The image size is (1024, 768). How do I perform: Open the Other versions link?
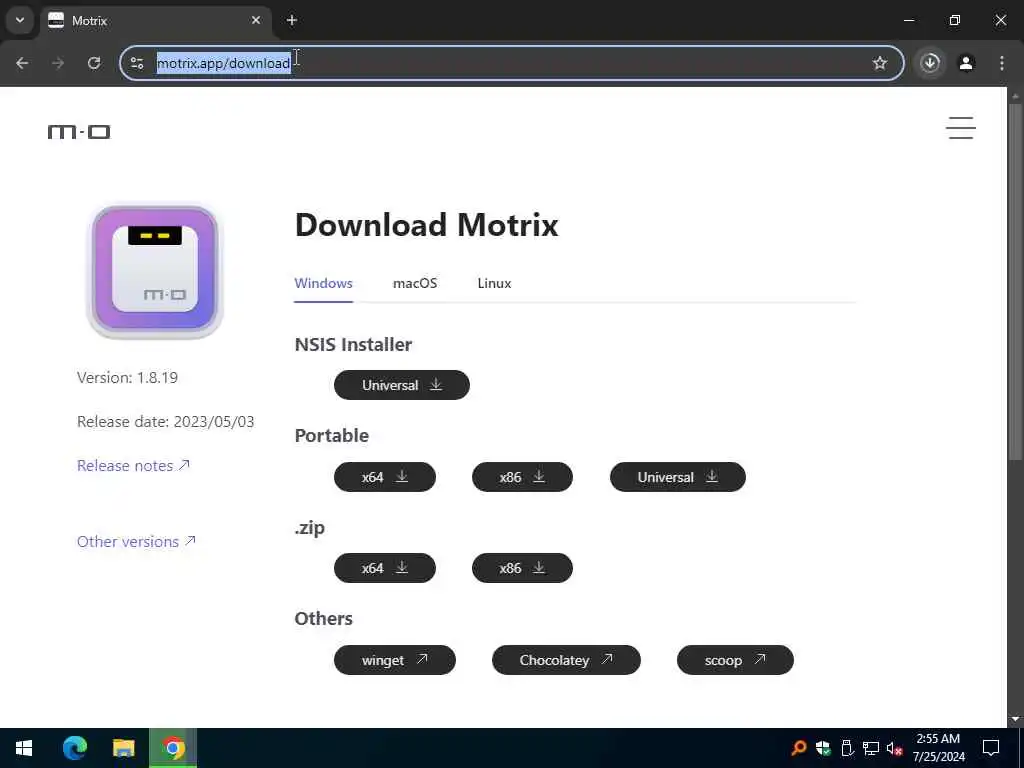[x=136, y=541]
